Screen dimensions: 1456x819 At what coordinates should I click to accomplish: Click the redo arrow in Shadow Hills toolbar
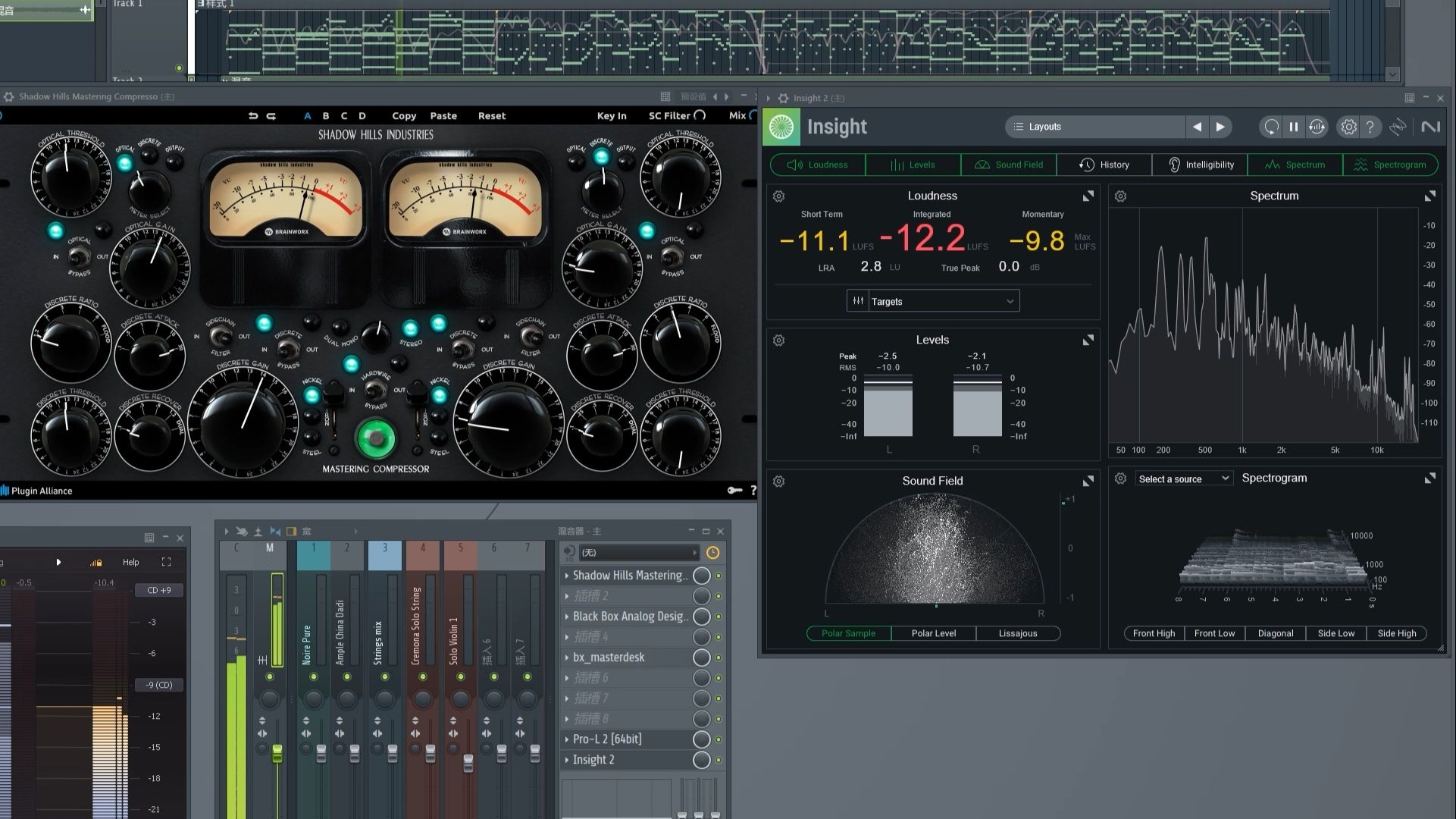coord(271,116)
